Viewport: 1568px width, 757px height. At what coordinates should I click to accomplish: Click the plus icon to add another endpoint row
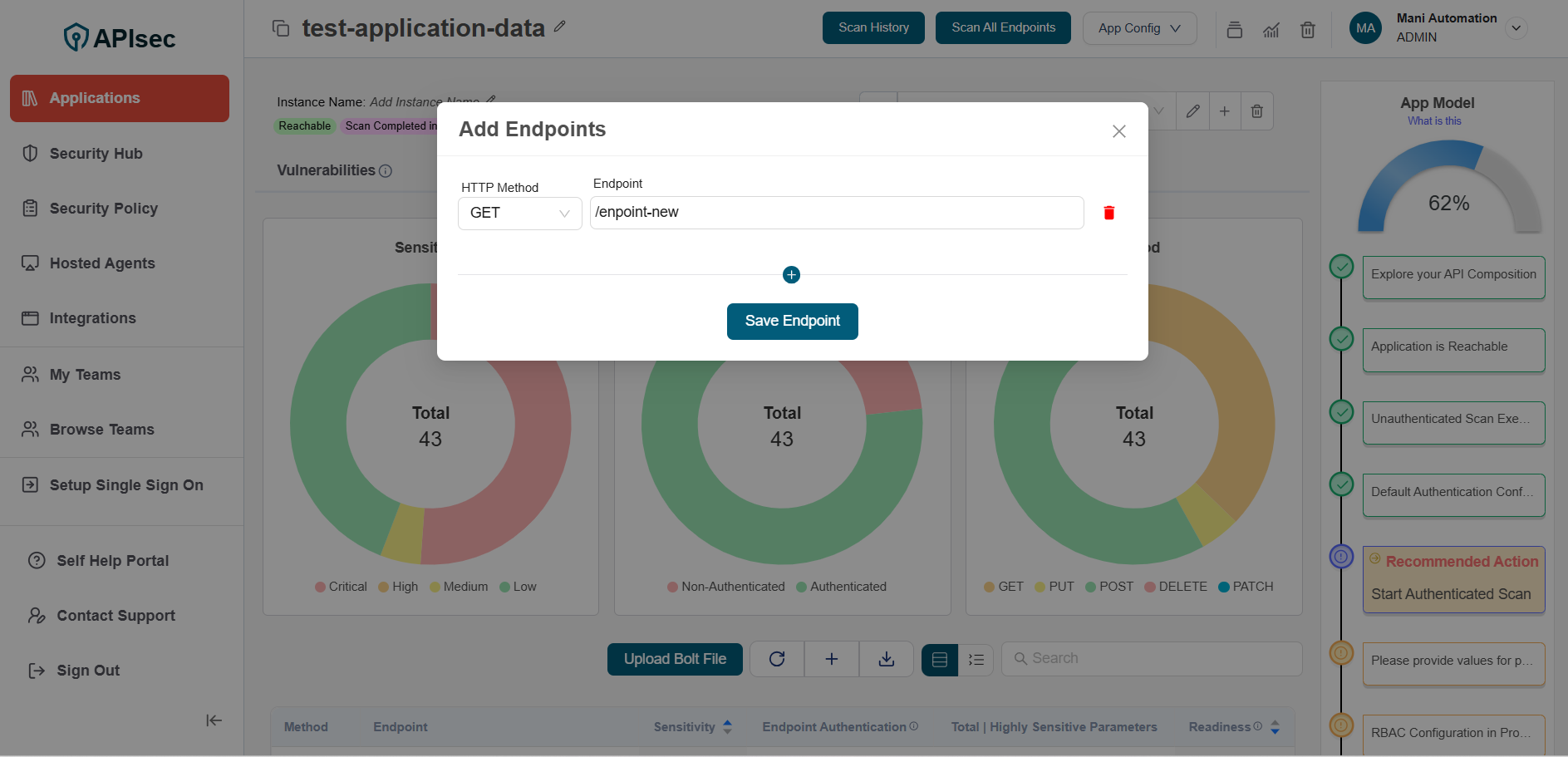click(791, 274)
